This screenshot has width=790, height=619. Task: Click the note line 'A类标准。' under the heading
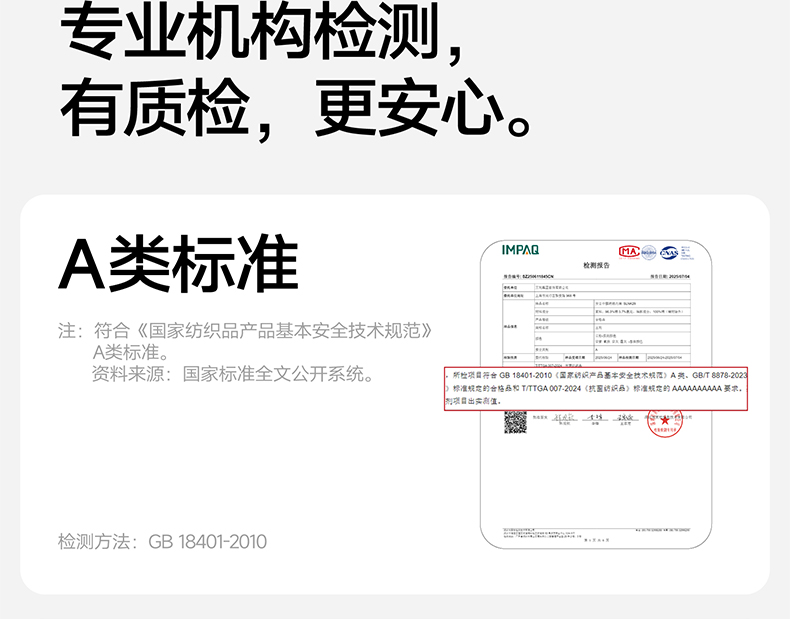(x=131, y=353)
